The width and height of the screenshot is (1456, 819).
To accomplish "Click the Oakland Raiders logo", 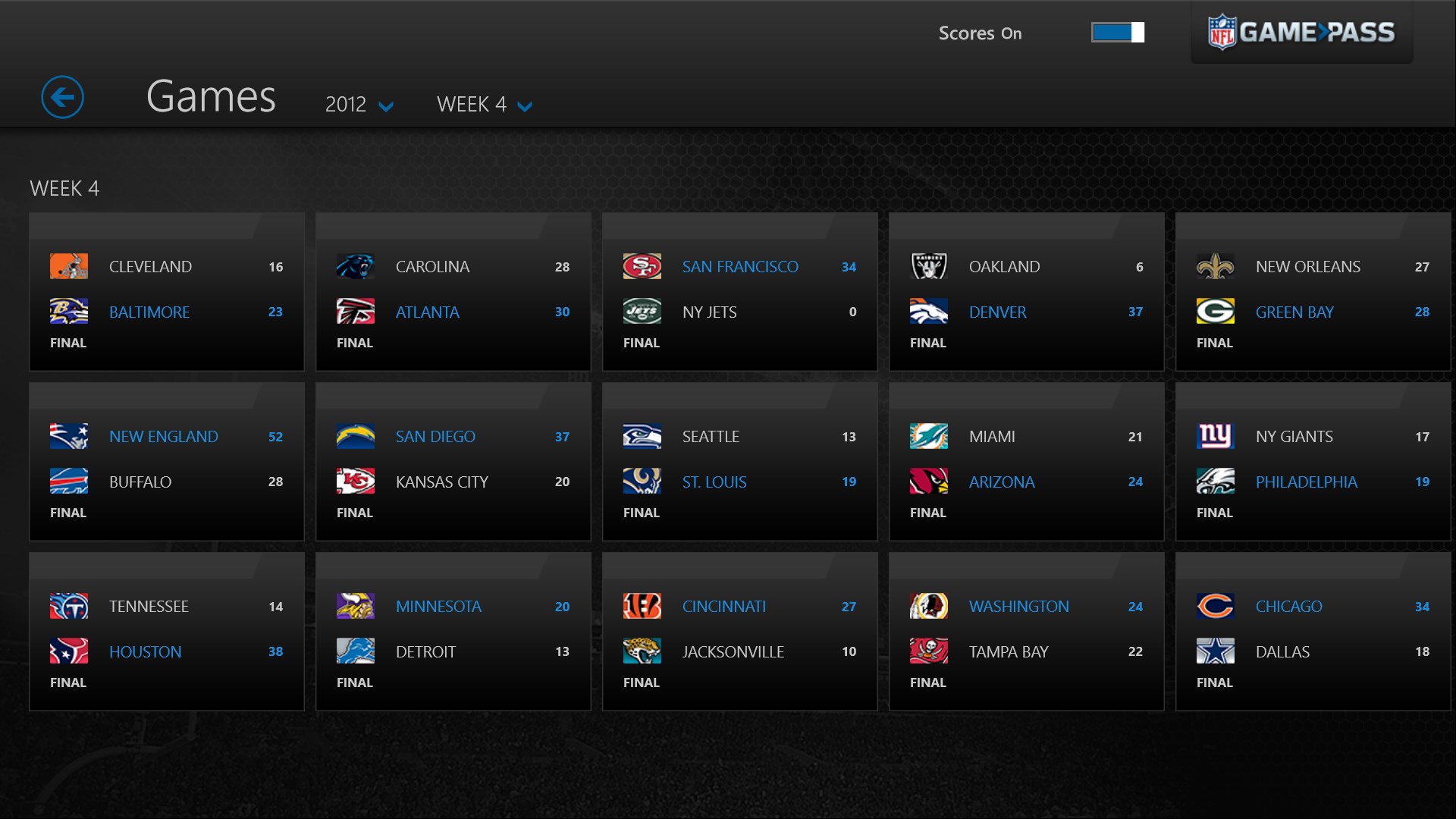I will pyautogui.click(x=928, y=266).
